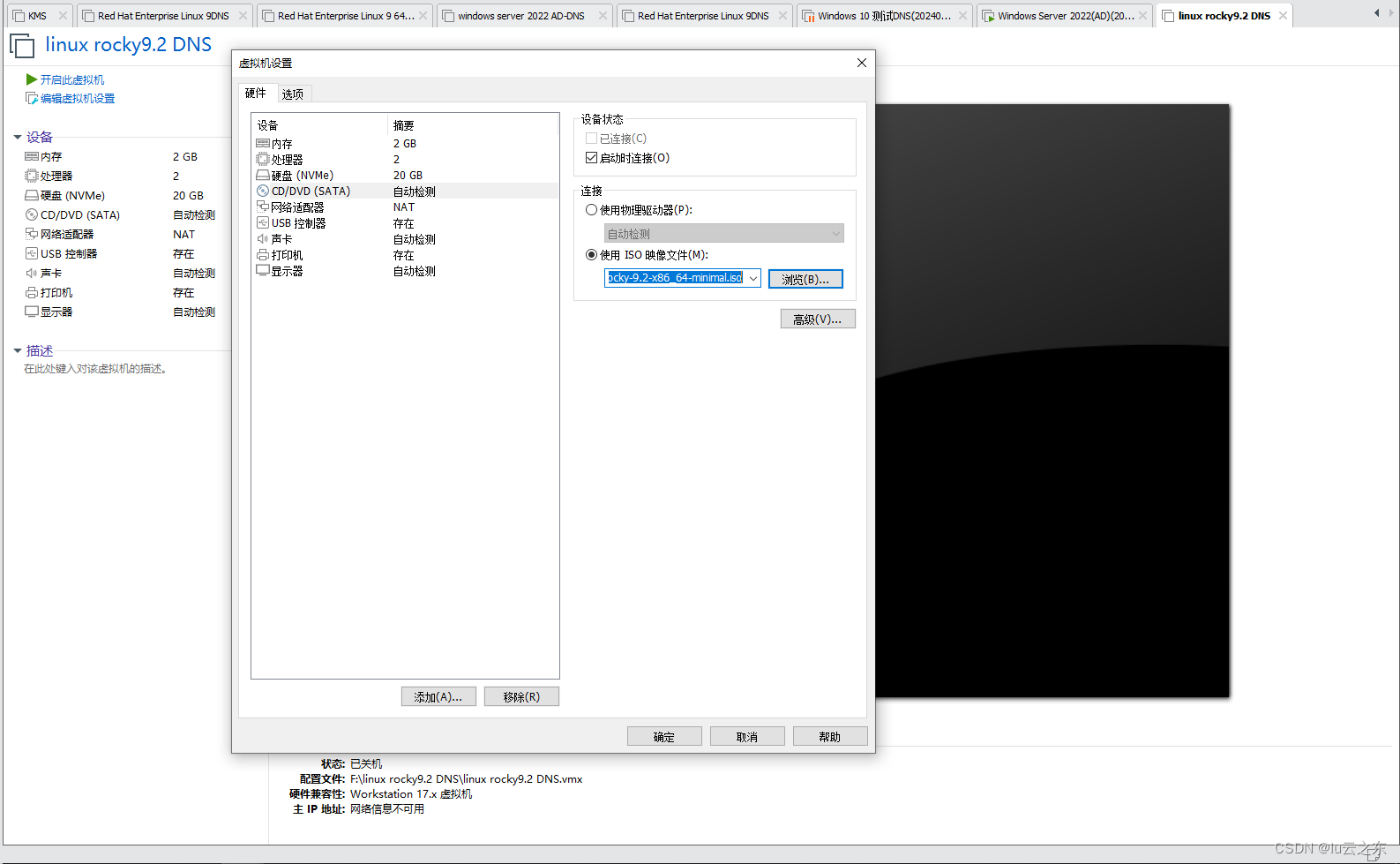This screenshot has height=864, width=1400.
Task: Select 显示器 row in dialog list
Action: 405,270
